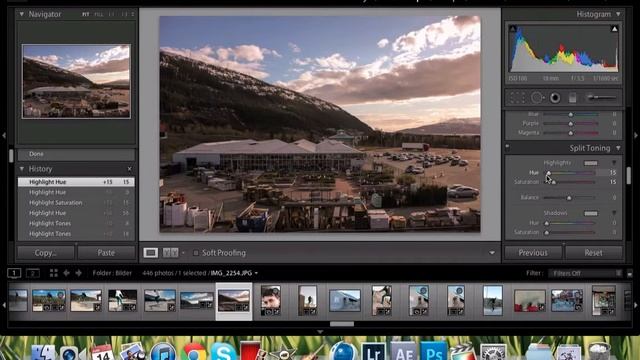640x360 pixels.
Task: Toggle histogram shadow clipping indicator
Action: coord(513,29)
